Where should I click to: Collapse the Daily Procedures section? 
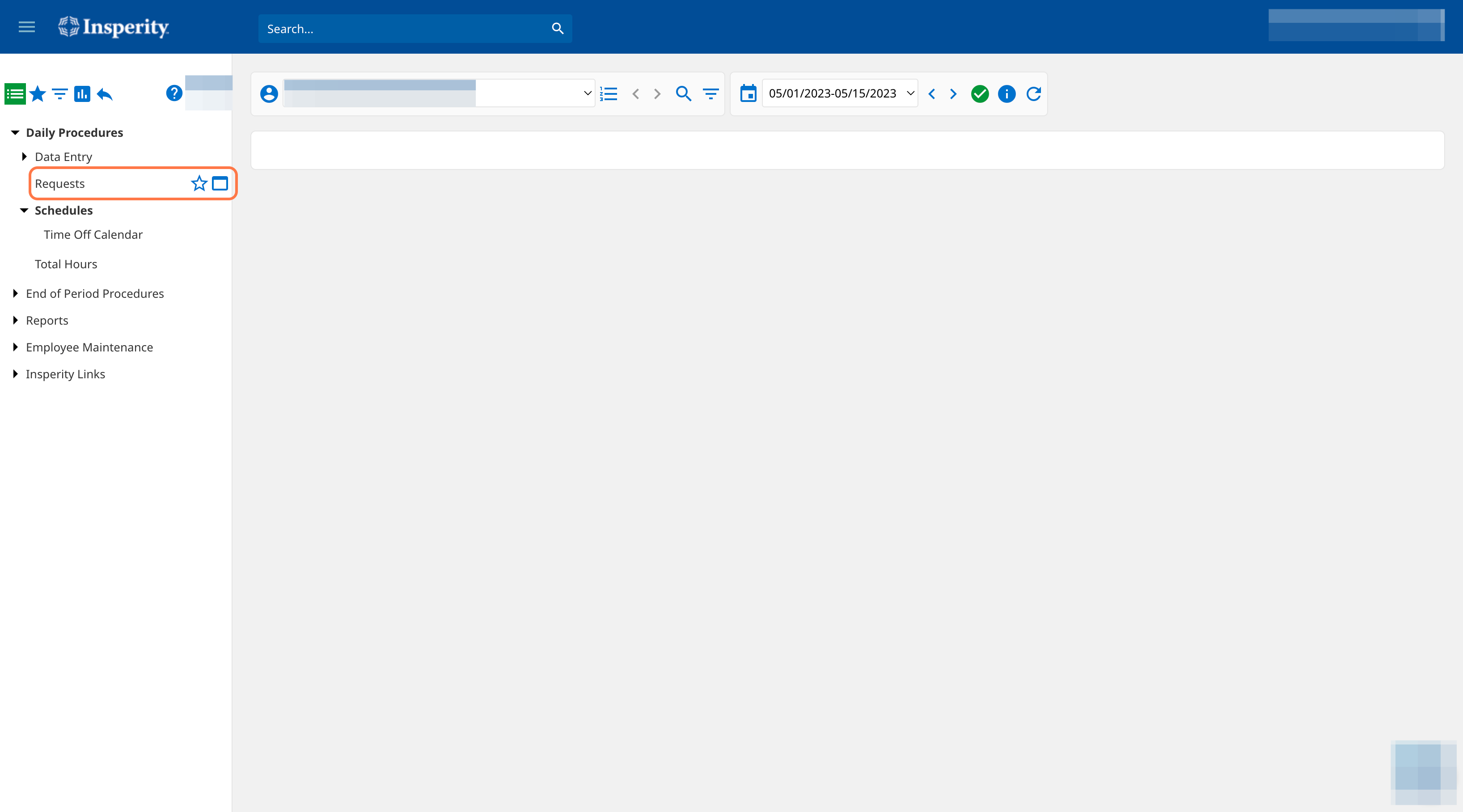point(15,132)
